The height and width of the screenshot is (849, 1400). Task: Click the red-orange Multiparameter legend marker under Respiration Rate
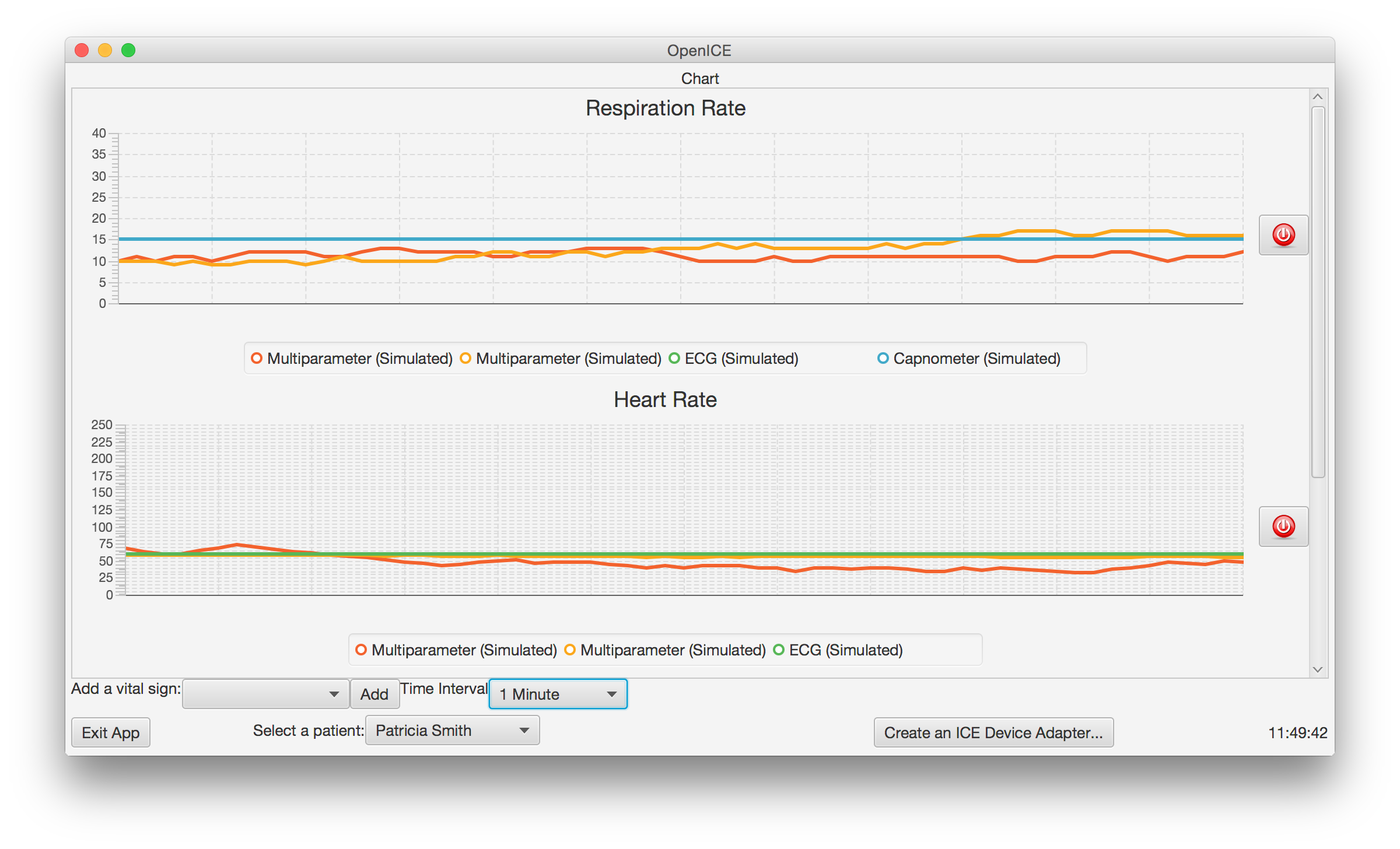(x=257, y=358)
